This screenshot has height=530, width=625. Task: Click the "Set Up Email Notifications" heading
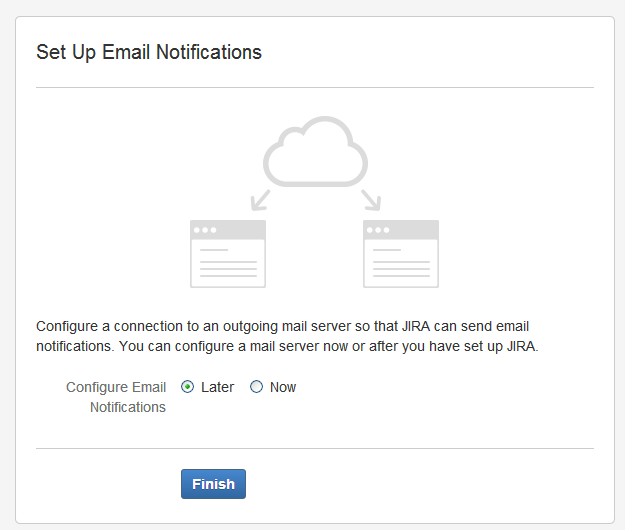(149, 53)
